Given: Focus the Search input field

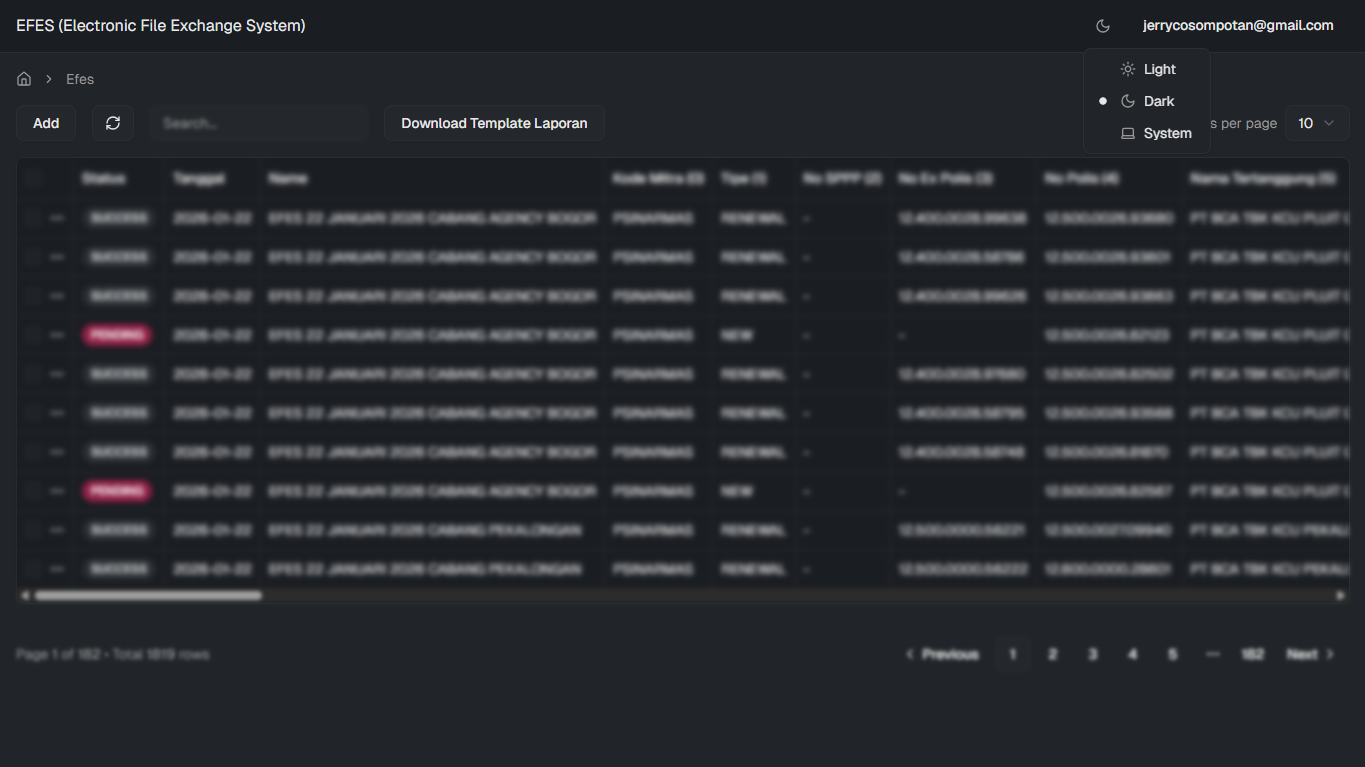Looking at the screenshot, I should (260, 123).
